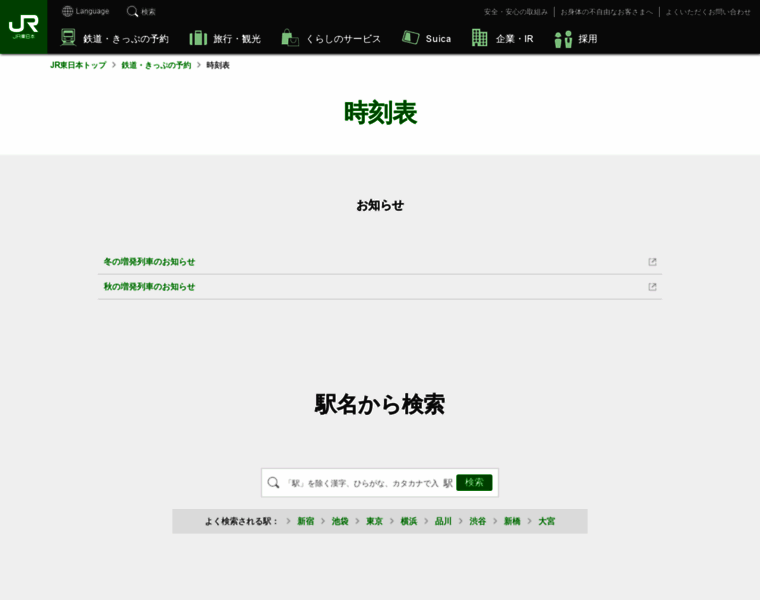Click magnifier icon inside station search box
This screenshot has height=600, width=760.
[273, 483]
